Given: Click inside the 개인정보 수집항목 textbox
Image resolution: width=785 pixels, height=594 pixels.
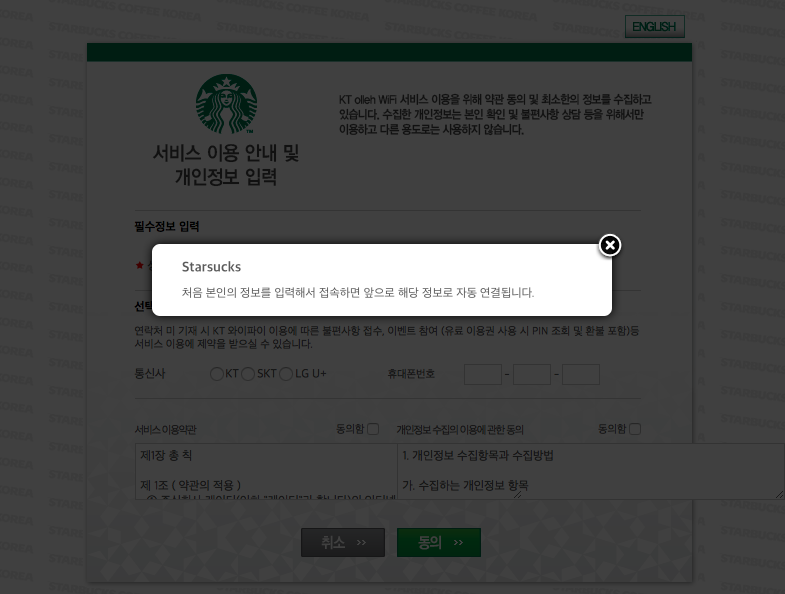Looking at the screenshot, I should pos(591,471).
